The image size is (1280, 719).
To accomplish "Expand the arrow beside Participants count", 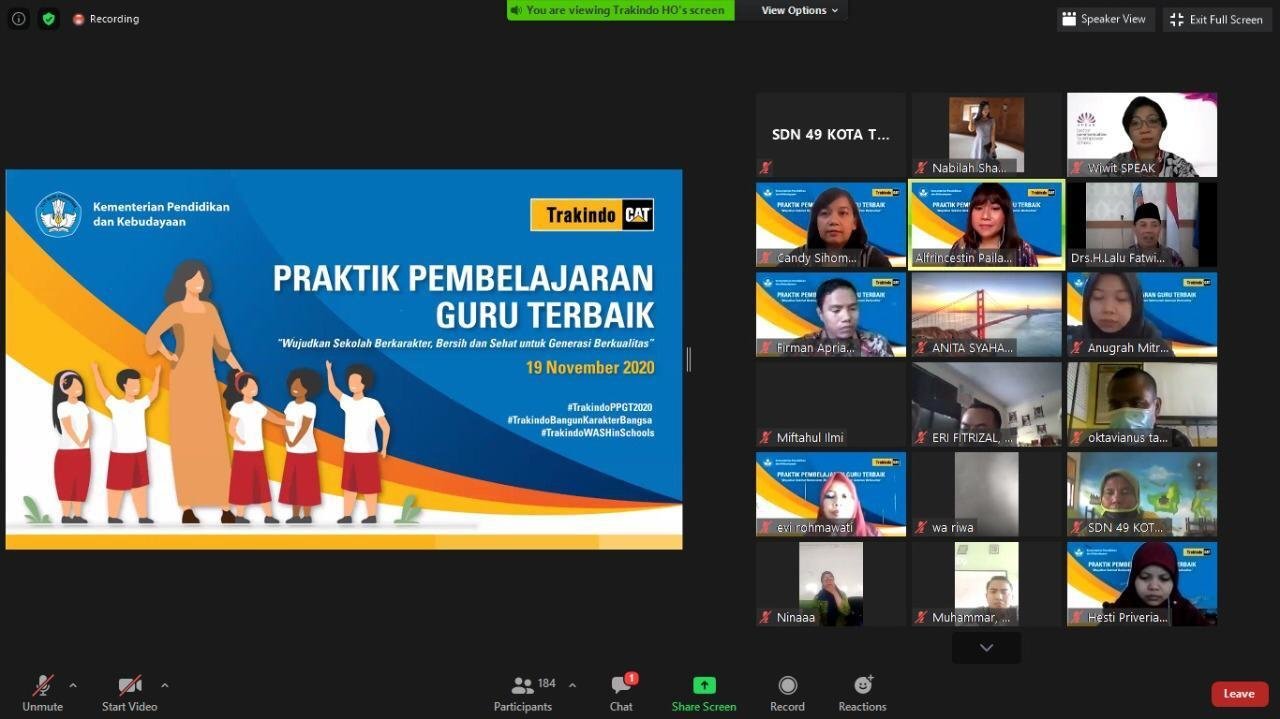I will point(572,685).
